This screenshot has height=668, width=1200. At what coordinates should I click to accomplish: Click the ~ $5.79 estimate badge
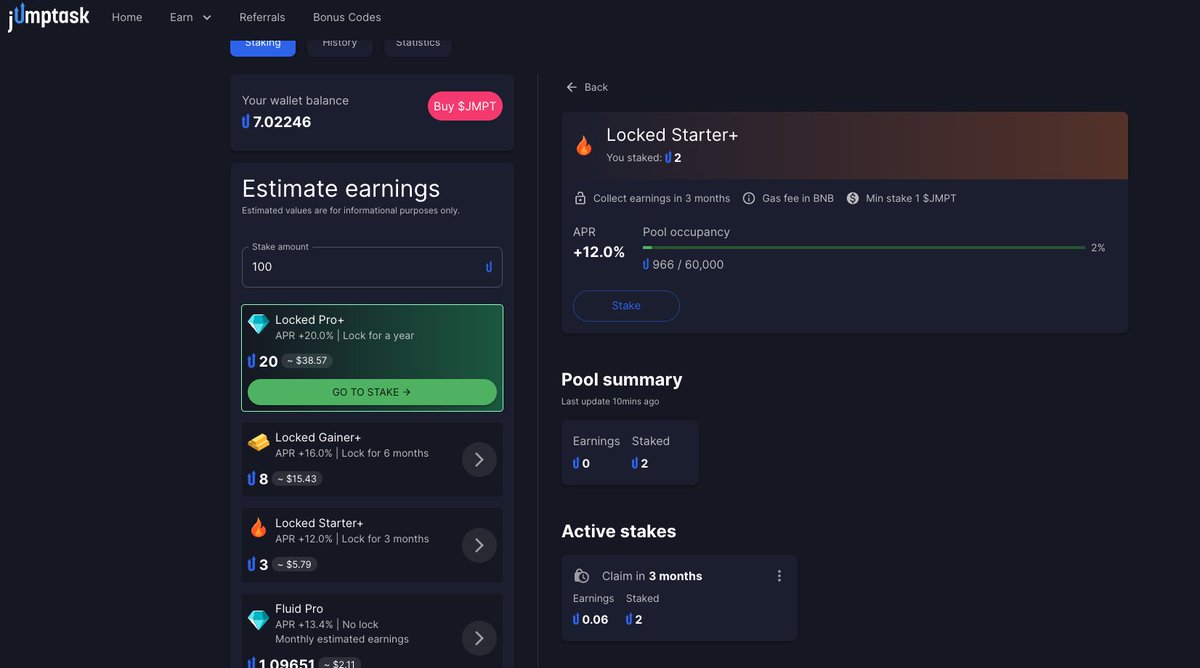coord(296,565)
